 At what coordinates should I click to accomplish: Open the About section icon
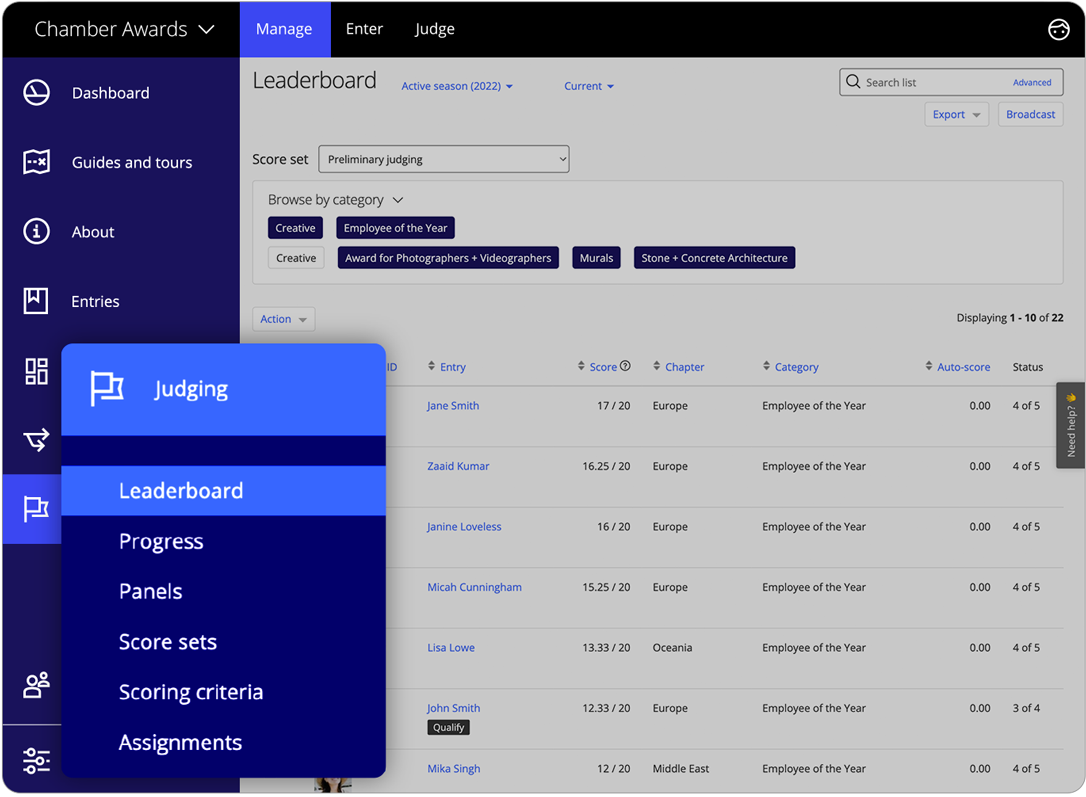(36, 231)
